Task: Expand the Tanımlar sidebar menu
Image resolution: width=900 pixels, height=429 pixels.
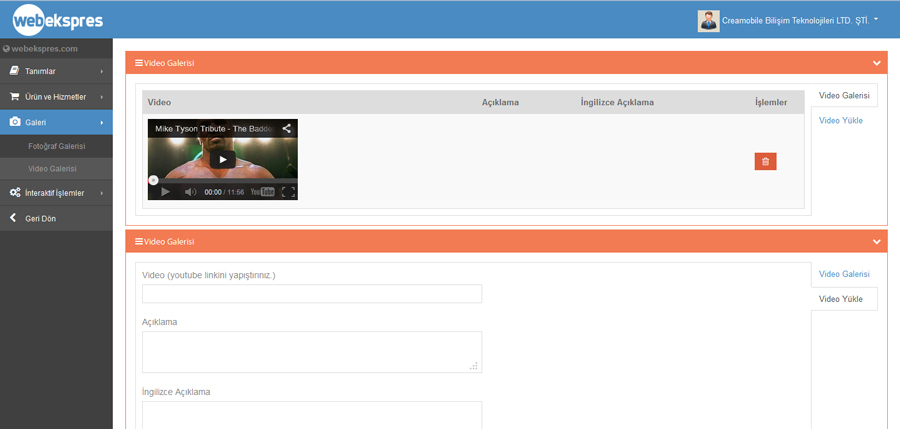Action: tap(56, 71)
